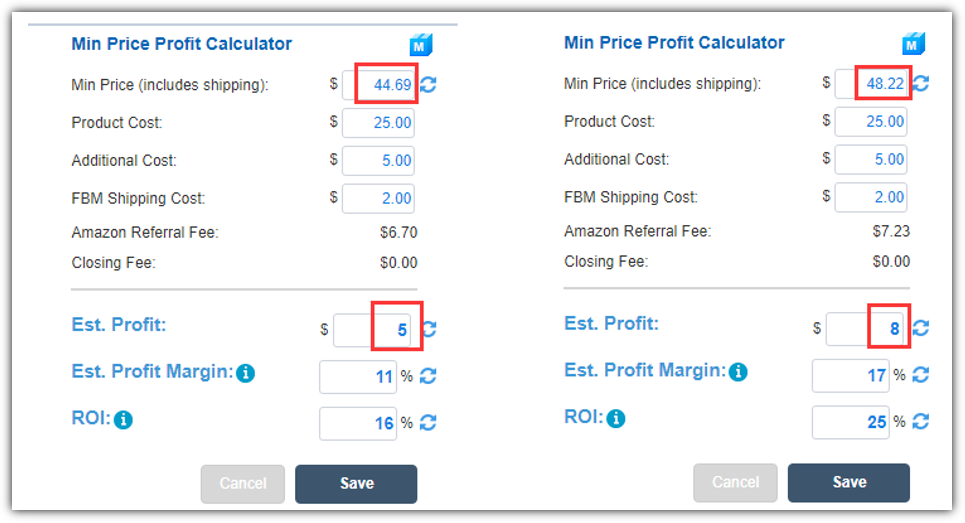Cancel changes in the left calculator
This screenshot has height=523, width=965.
click(243, 484)
